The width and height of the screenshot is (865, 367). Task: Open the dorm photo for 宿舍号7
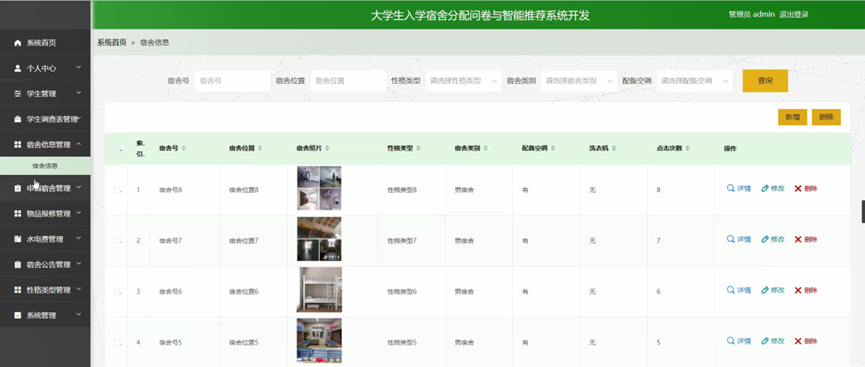pos(319,239)
